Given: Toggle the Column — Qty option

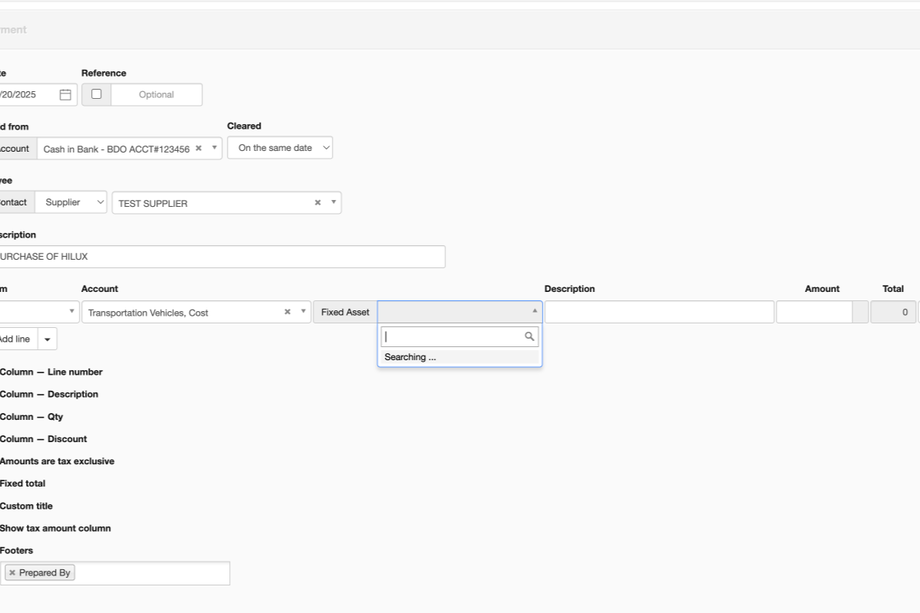Looking at the screenshot, I should (32, 417).
